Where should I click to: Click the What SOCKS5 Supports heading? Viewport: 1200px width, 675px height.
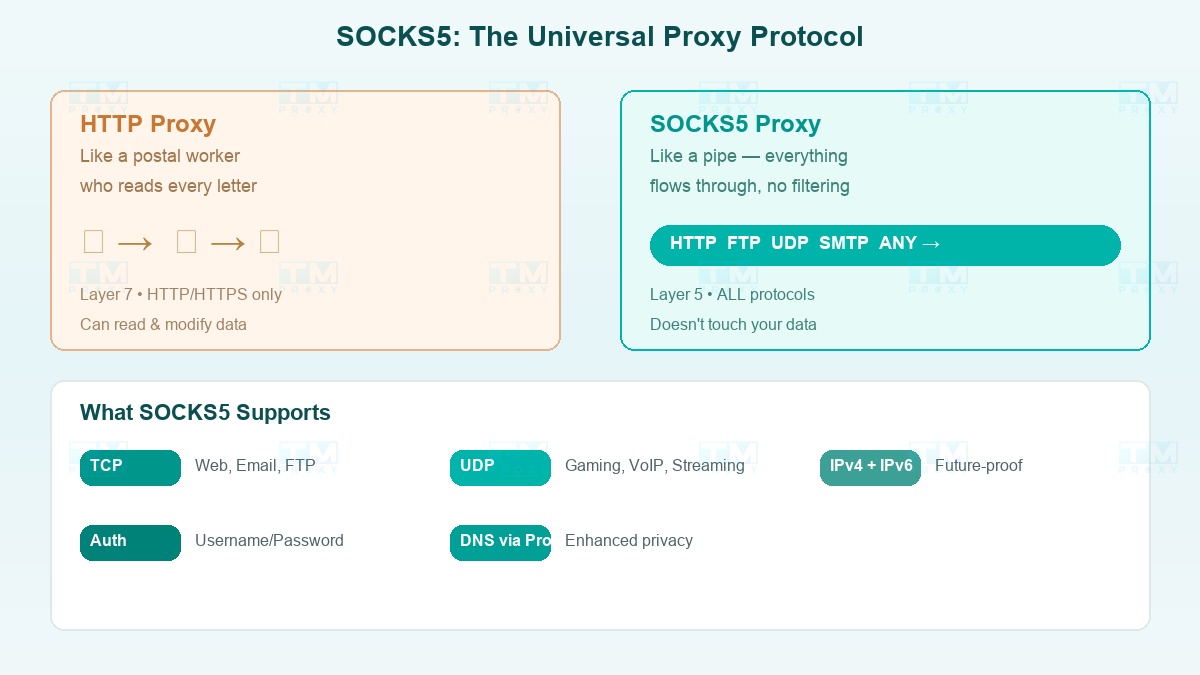tap(205, 413)
